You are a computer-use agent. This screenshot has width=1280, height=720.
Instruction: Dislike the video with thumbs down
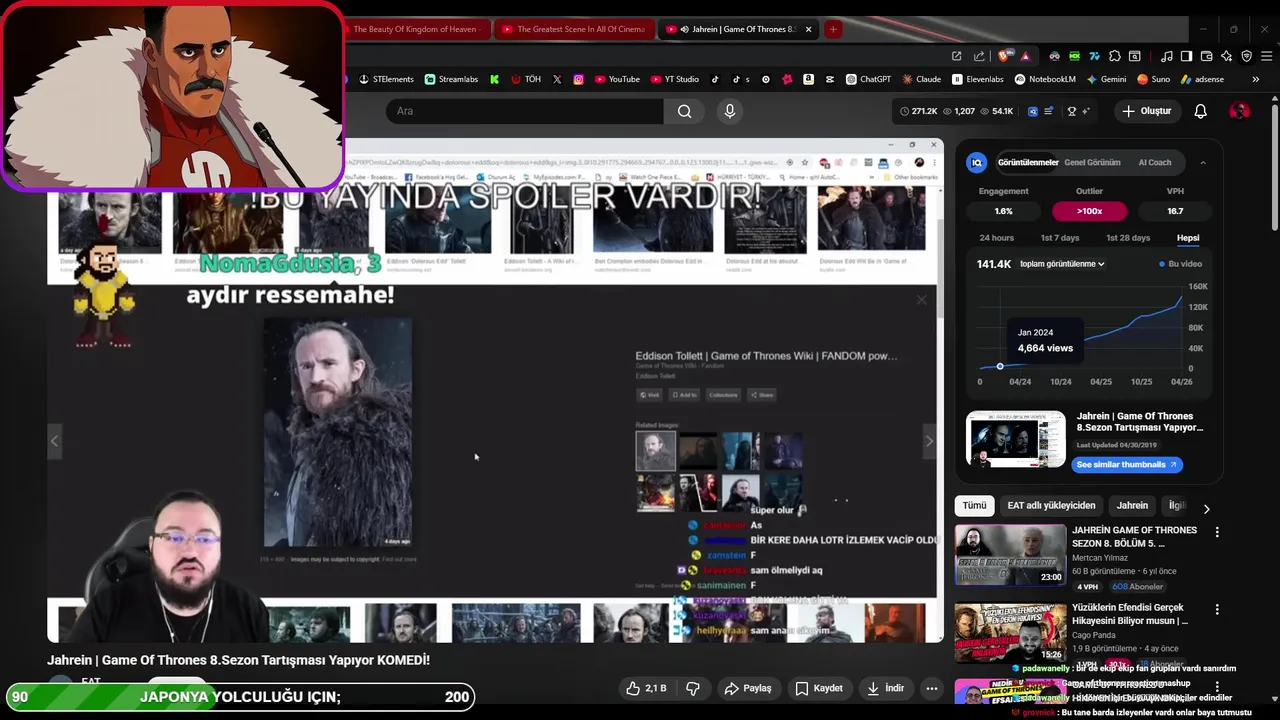click(x=693, y=688)
